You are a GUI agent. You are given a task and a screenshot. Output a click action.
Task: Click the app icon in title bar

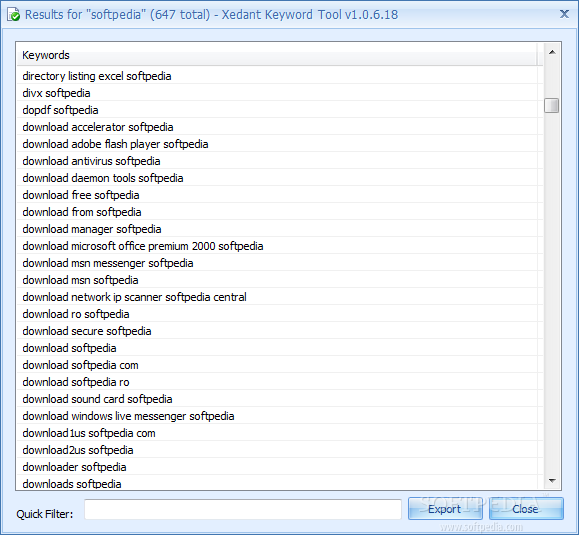tap(14, 15)
